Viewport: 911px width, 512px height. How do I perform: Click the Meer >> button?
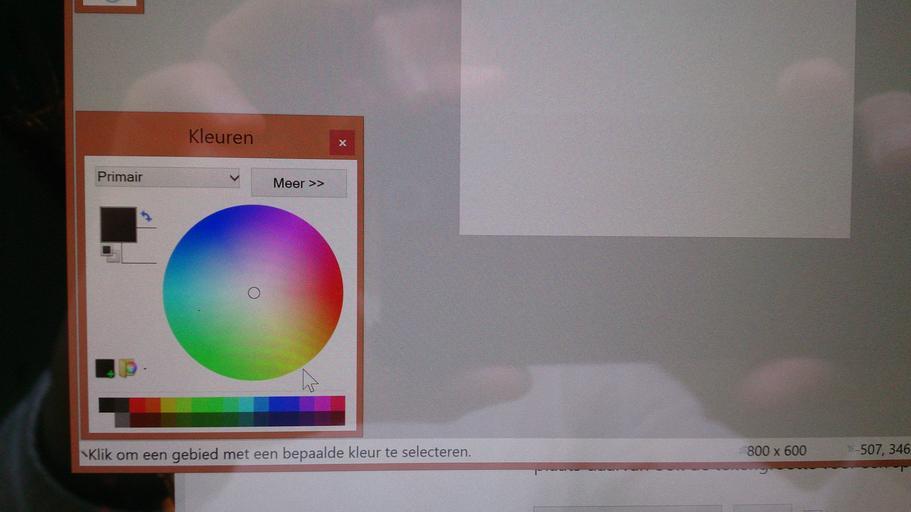298,183
